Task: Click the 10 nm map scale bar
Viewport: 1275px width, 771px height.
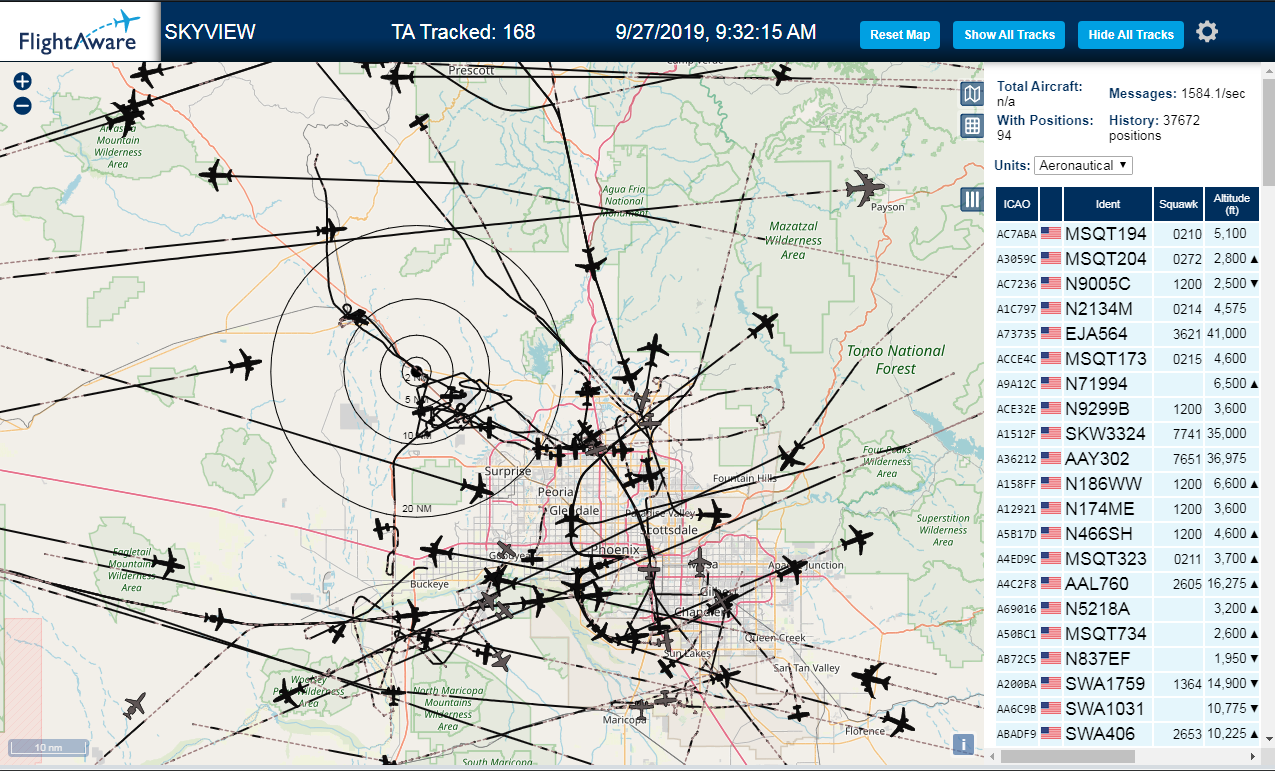Action: pos(50,747)
